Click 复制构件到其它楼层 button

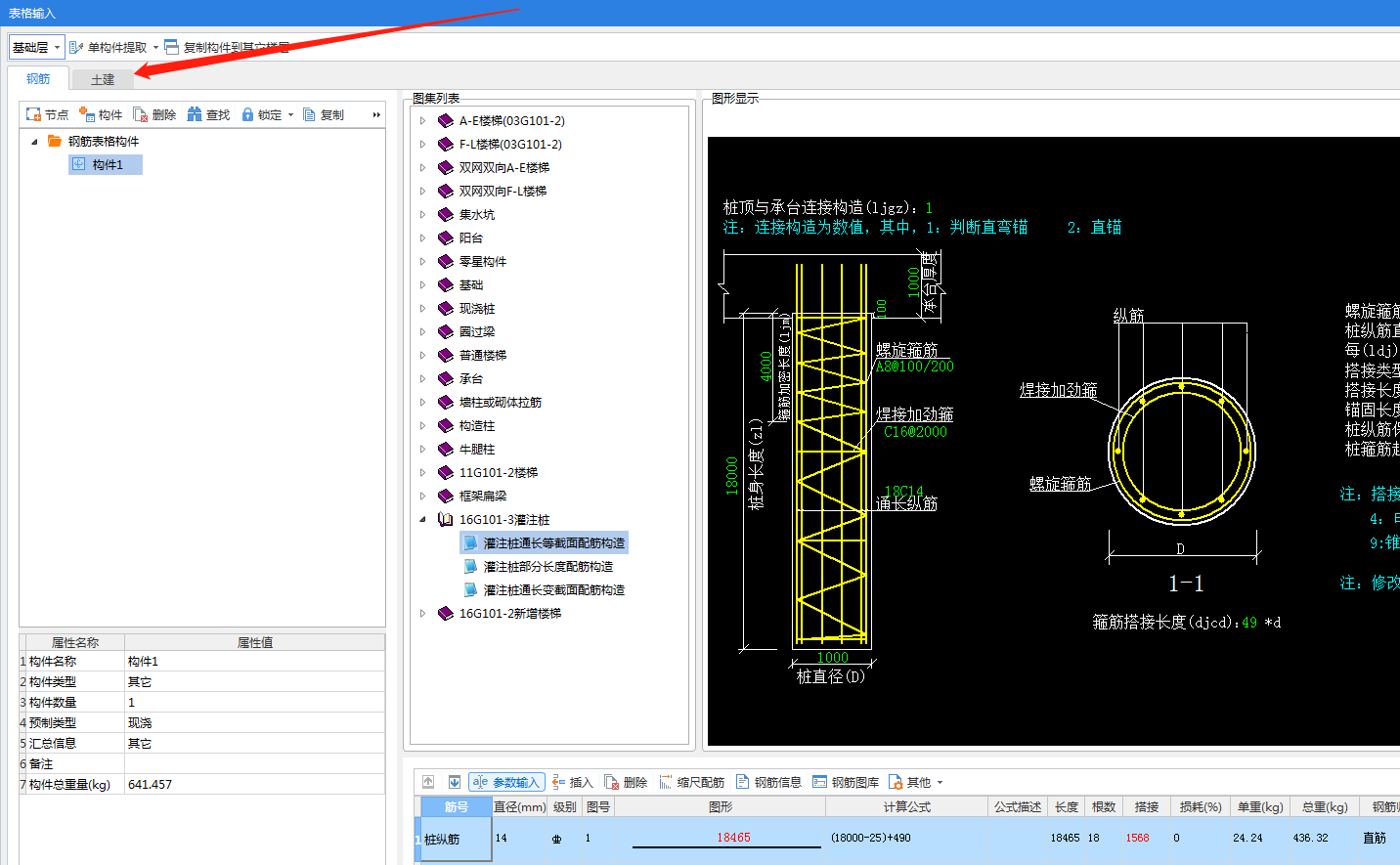(x=227, y=47)
